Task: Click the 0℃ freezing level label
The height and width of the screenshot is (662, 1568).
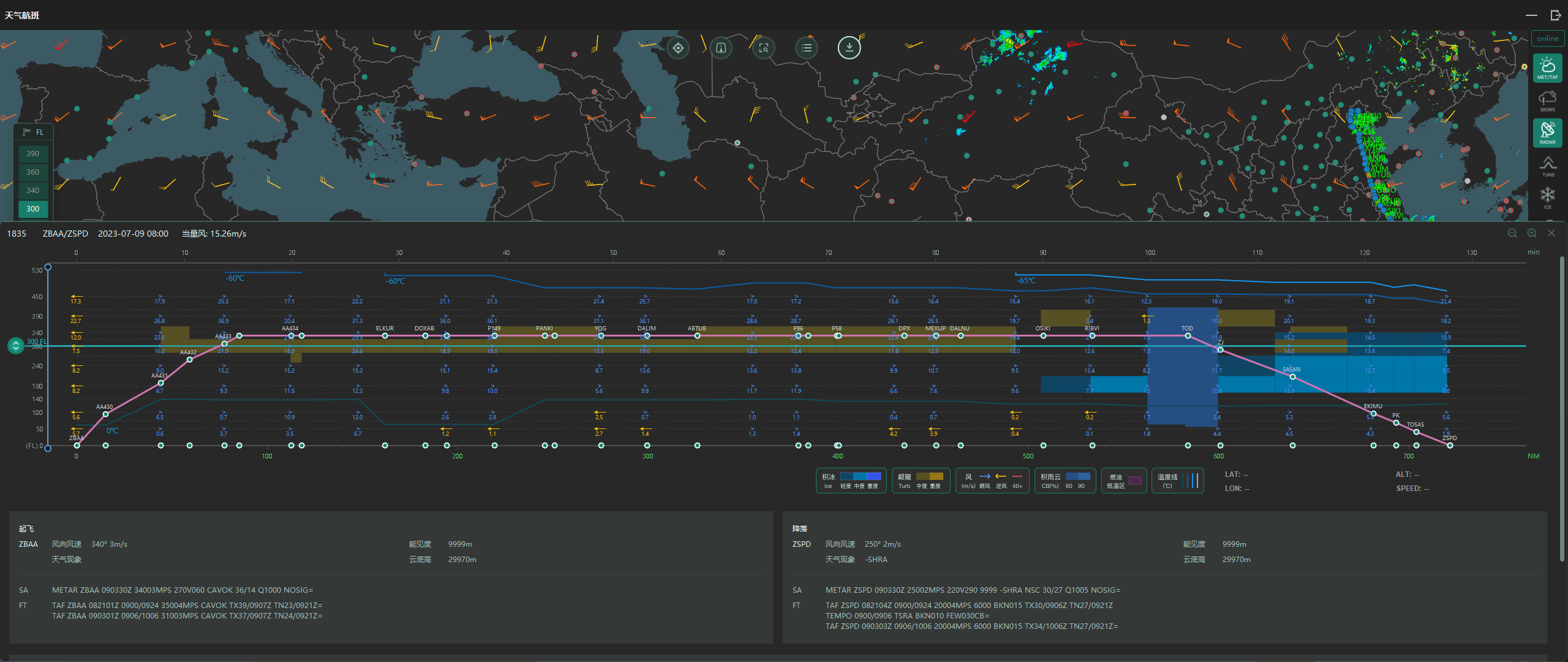Action: [x=112, y=431]
